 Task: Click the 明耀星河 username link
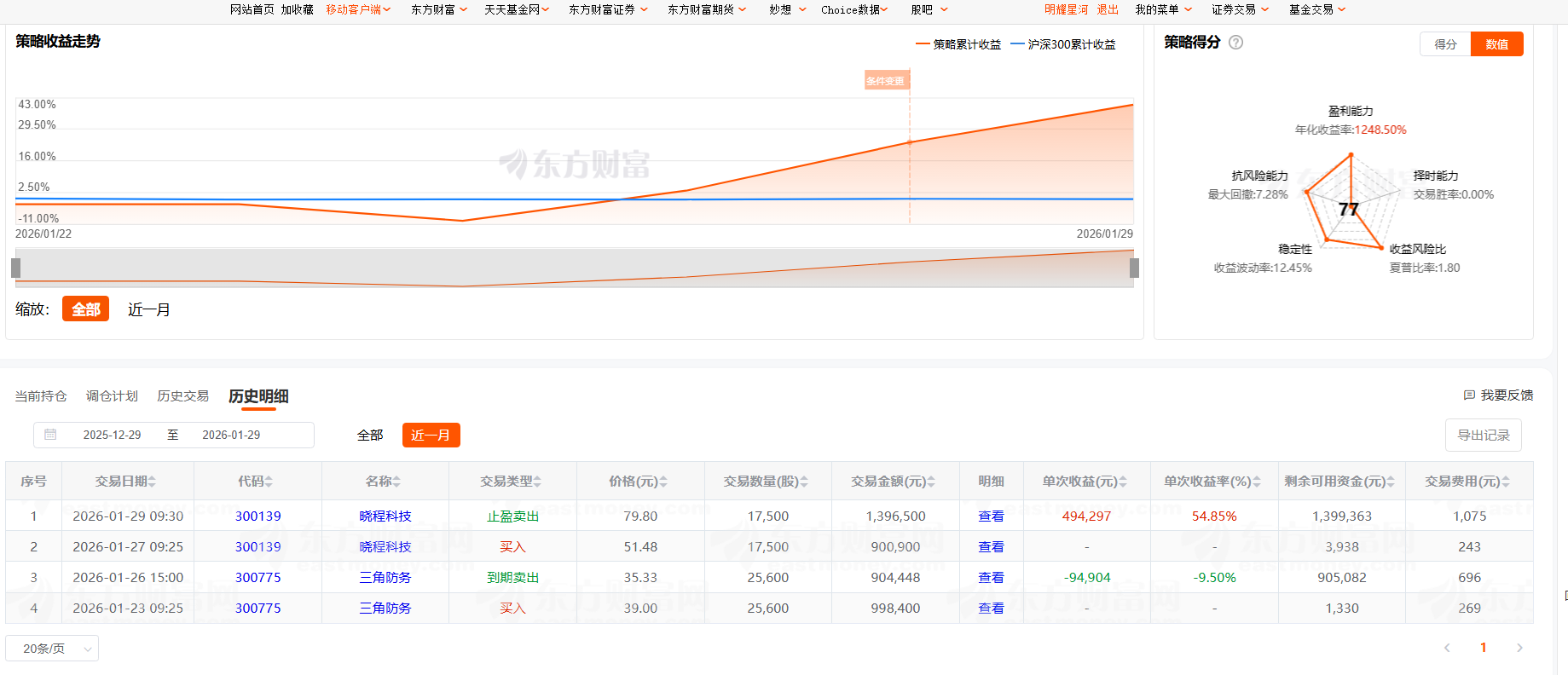click(x=1067, y=9)
